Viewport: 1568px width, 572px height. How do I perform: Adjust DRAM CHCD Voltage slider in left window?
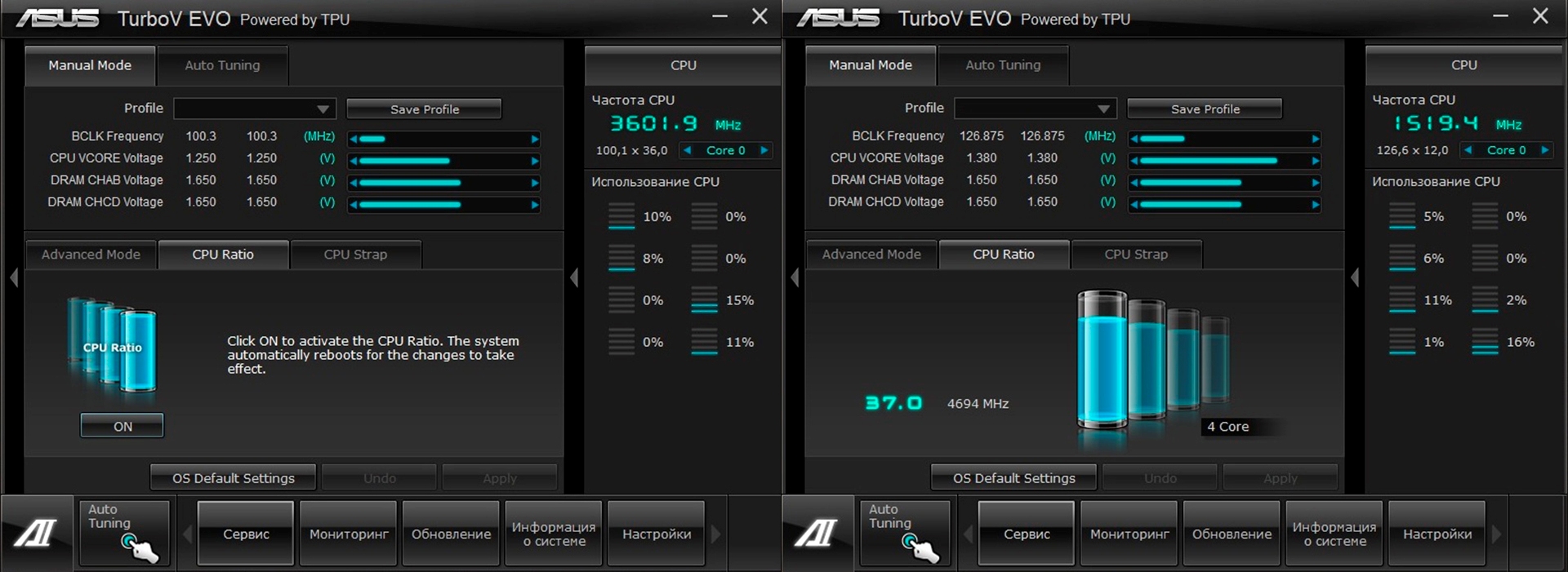tap(444, 205)
